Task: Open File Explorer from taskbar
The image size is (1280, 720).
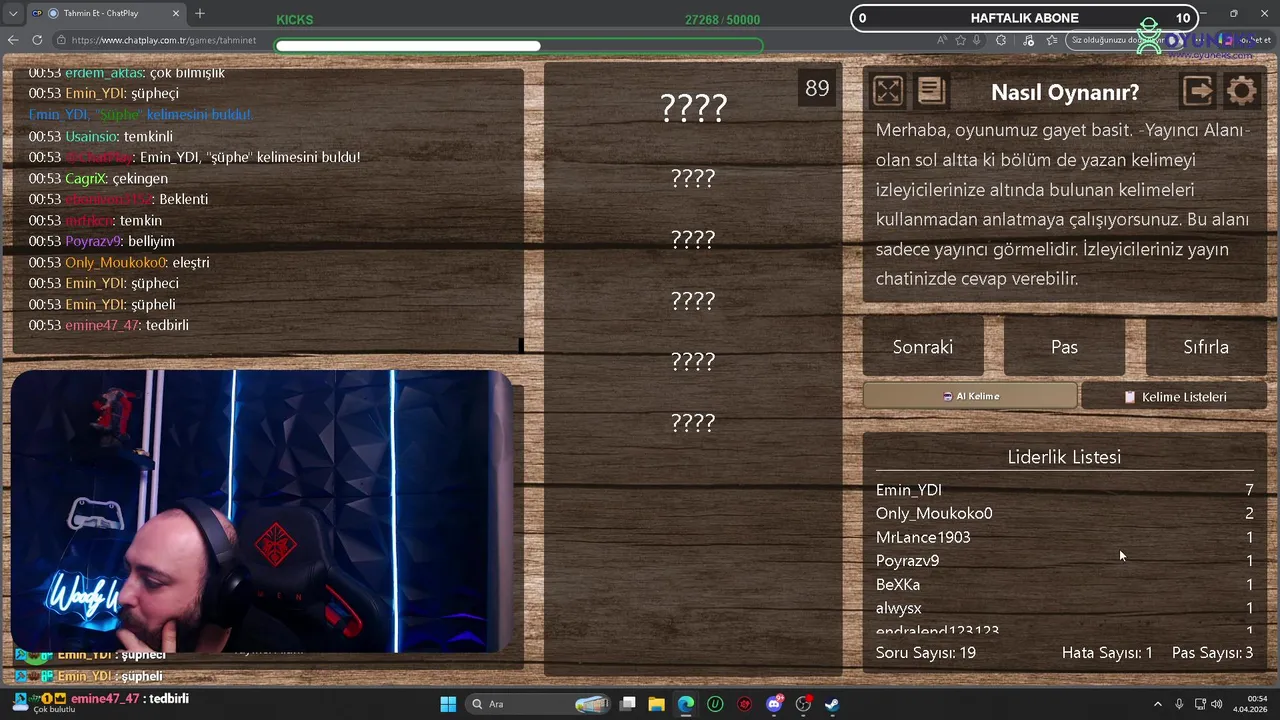Action: [656, 704]
